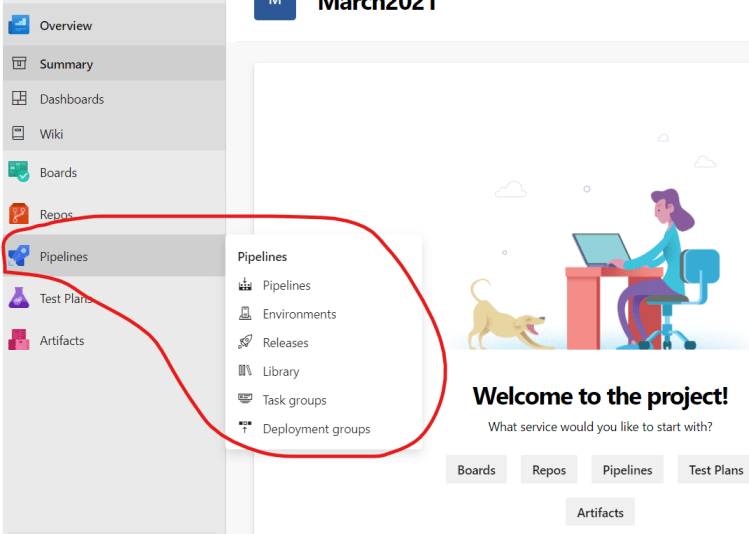Open the Repos hub label

[x=56, y=214]
